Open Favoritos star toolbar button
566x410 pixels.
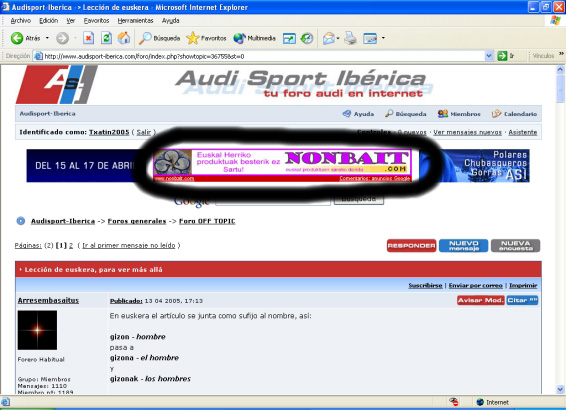click(x=206, y=38)
